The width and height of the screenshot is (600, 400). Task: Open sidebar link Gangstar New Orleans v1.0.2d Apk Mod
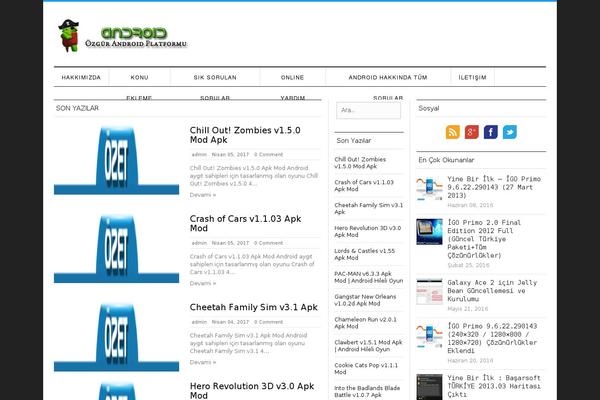pos(365,300)
